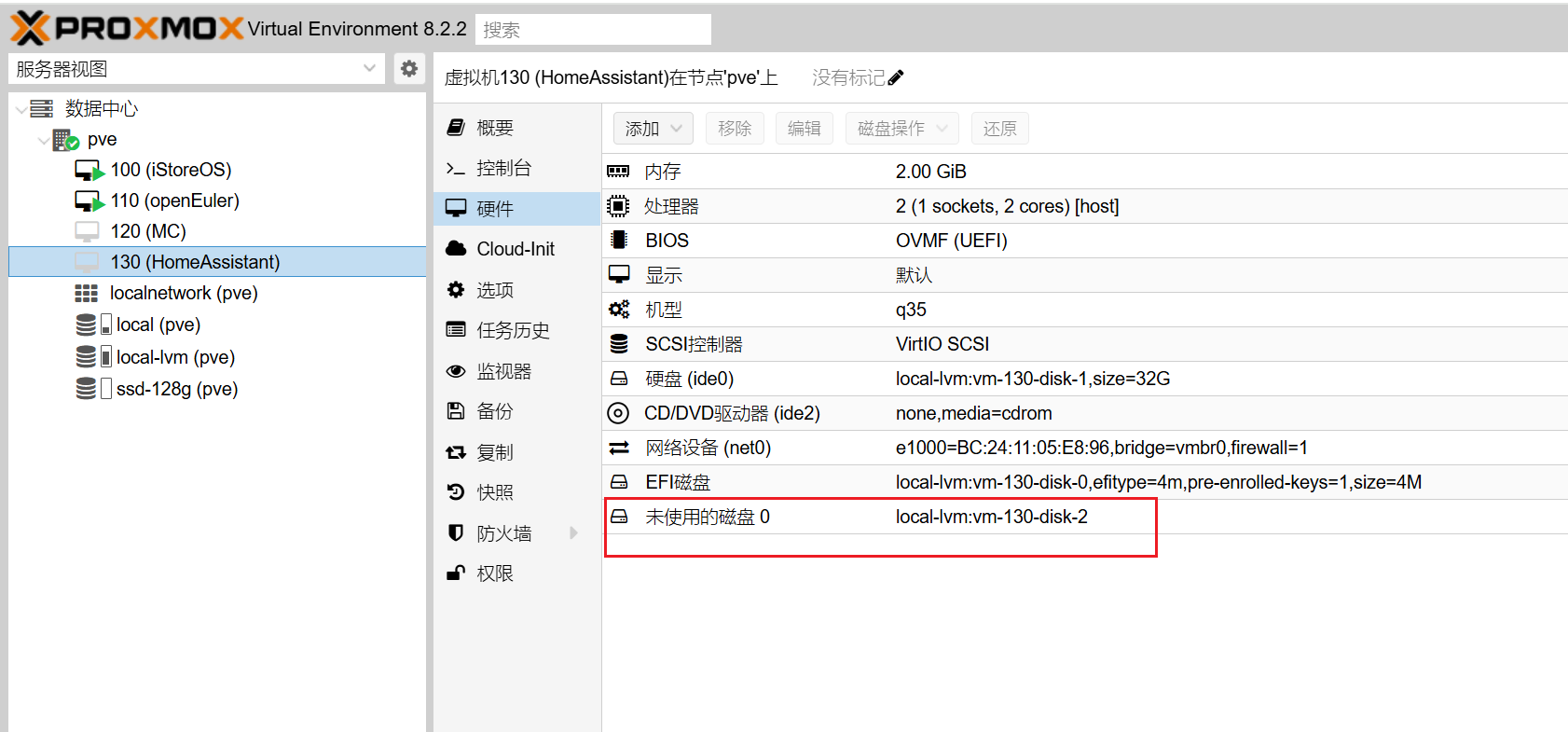Open the 控制台 tab

[x=503, y=168]
